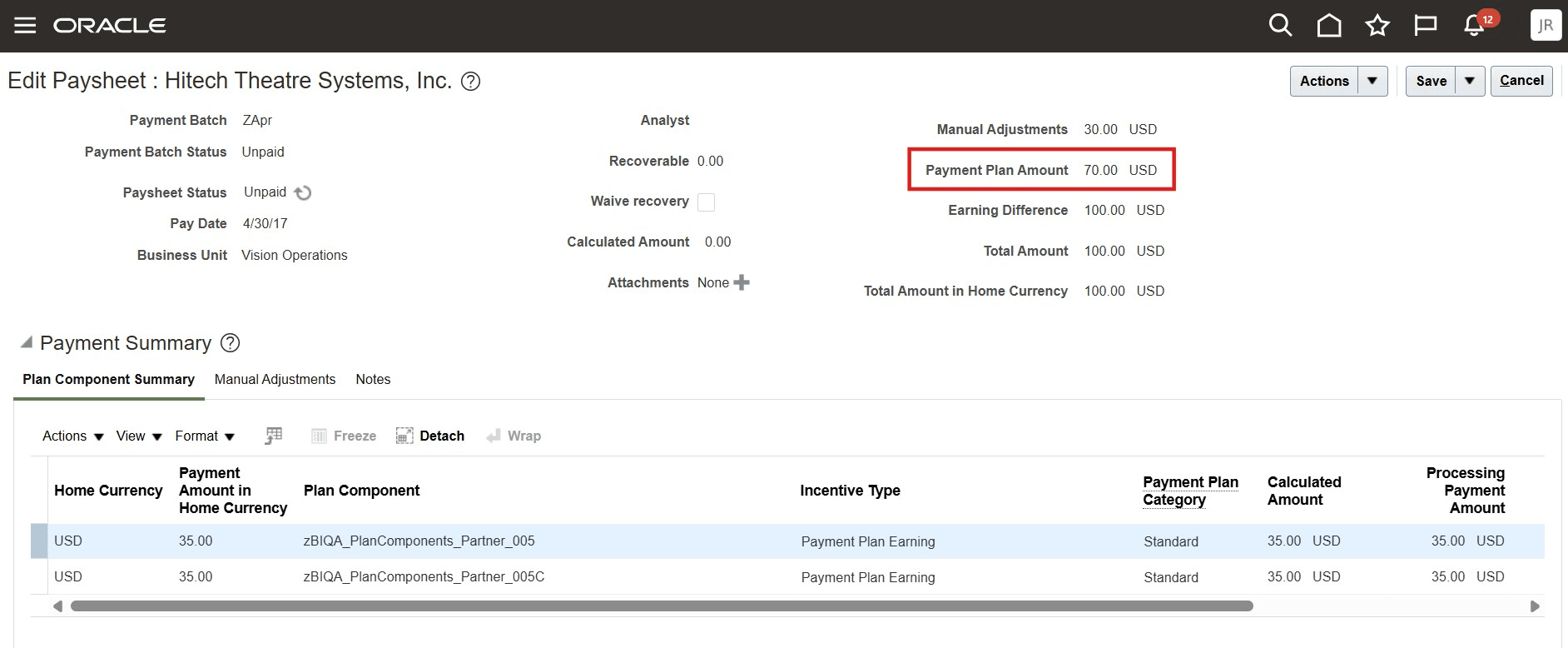
Task: Click the Query By Example table icon
Action: pos(274,436)
